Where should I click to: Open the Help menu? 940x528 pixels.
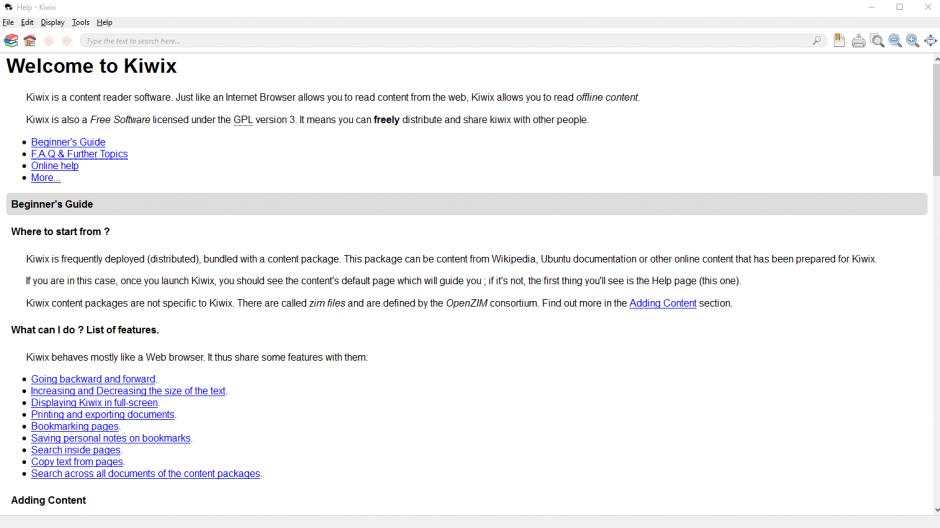(x=104, y=22)
